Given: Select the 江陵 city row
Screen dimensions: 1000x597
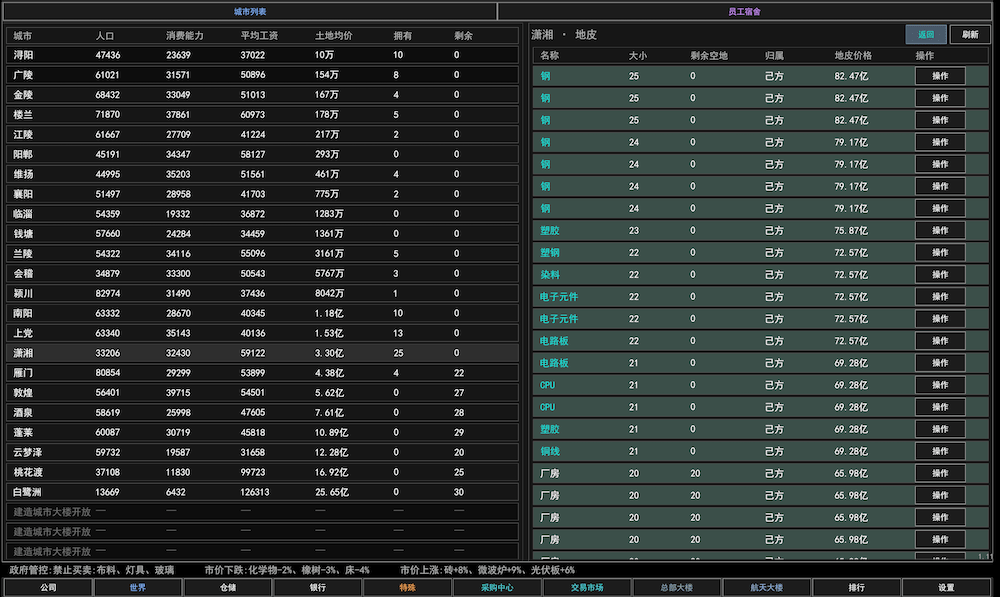Looking at the screenshot, I should tap(262, 135).
